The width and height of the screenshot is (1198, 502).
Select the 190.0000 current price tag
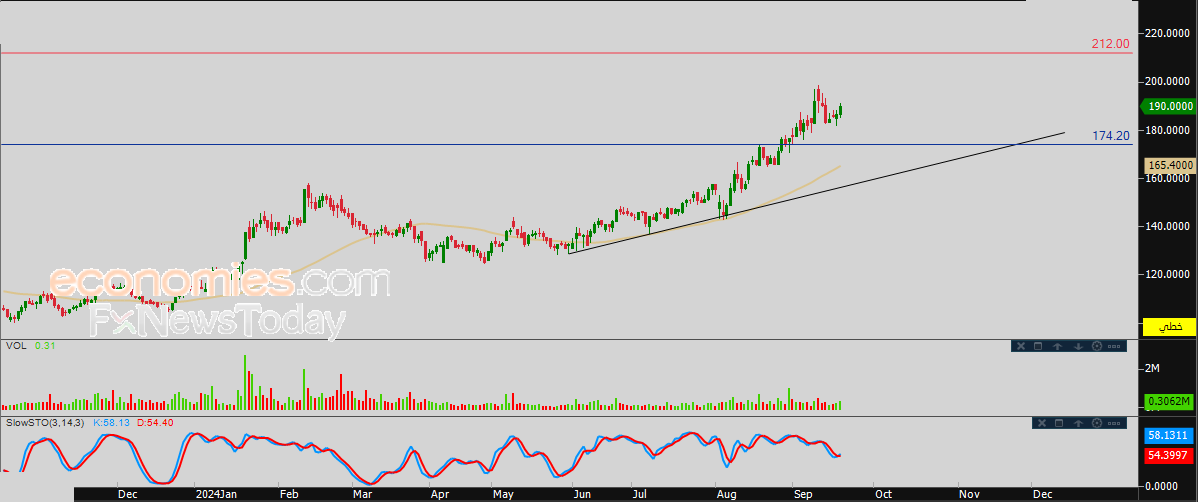pos(1169,107)
